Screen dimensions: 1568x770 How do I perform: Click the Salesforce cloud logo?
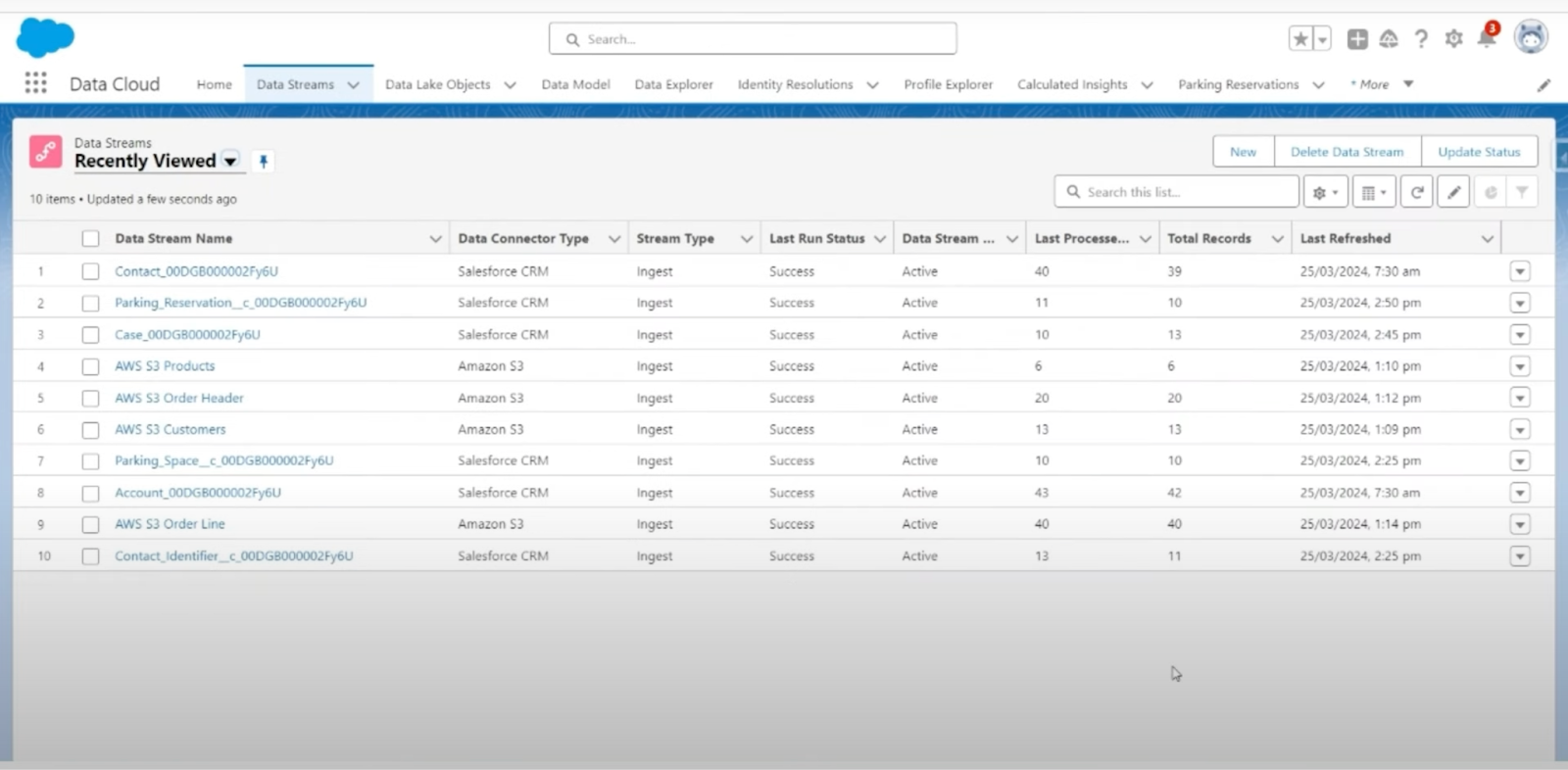(x=45, y=38)
